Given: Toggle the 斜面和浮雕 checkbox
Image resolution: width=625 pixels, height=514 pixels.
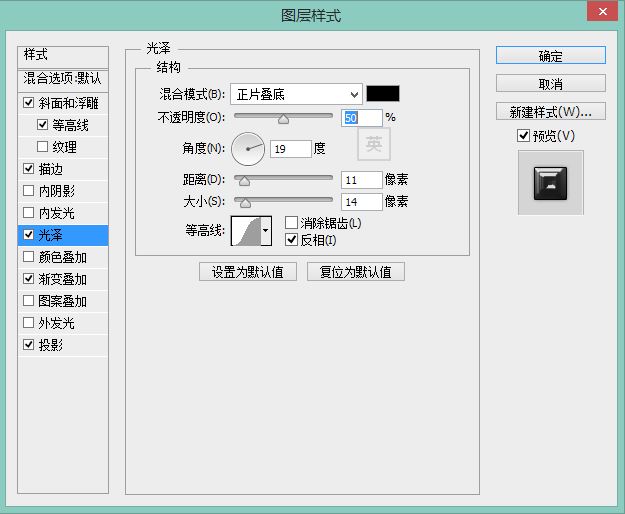Looking at the screenshot, I should (x=28, y=103).
